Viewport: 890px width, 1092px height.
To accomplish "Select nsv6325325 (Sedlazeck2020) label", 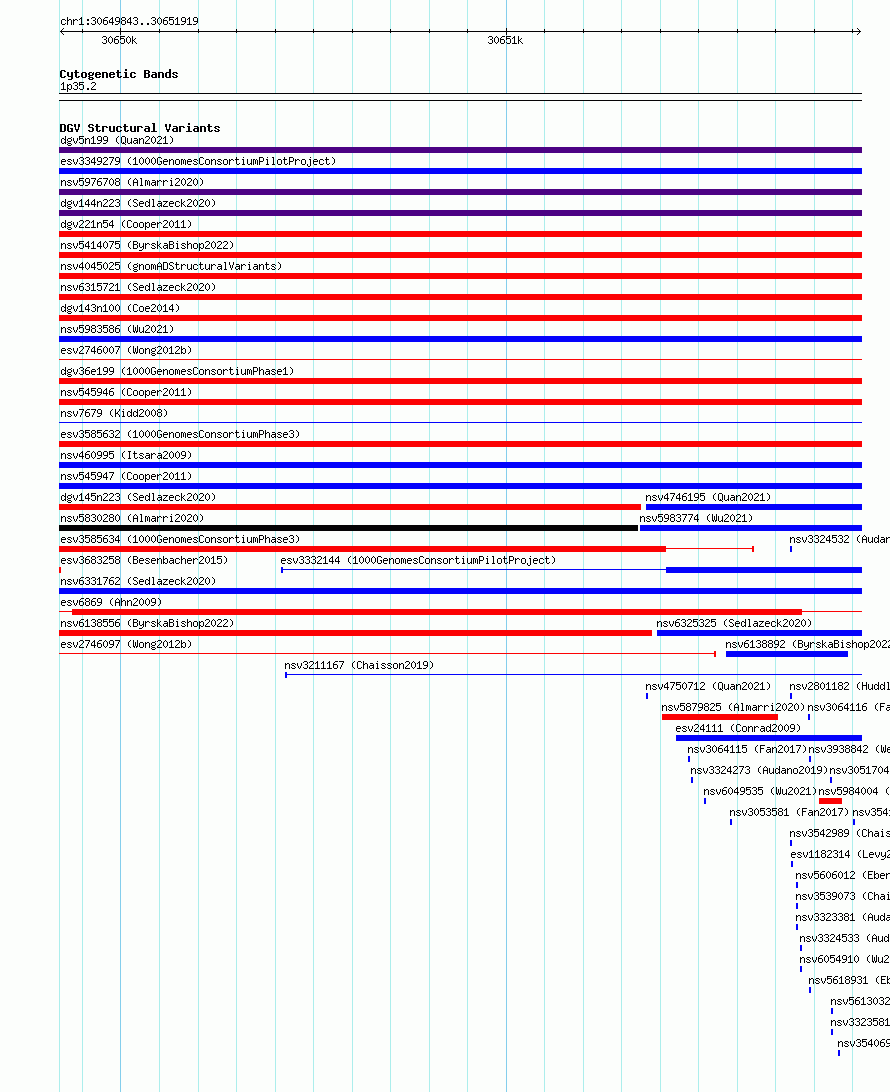I will click(x=734, y=623).
